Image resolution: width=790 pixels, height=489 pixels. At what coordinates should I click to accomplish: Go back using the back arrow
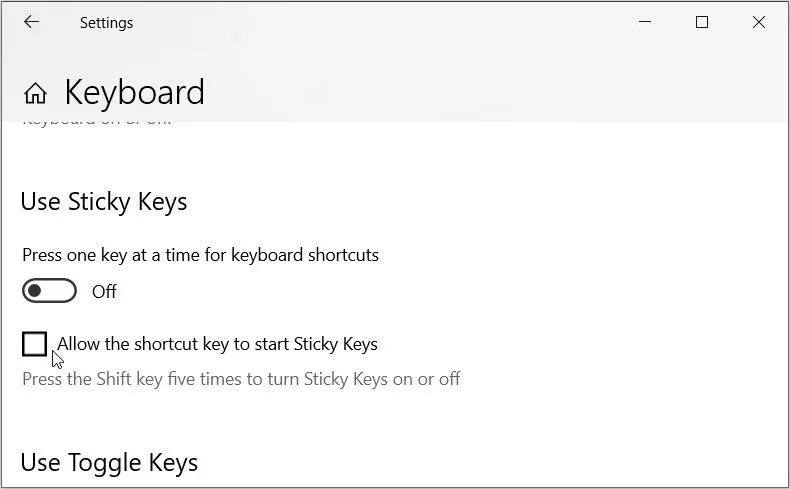click(31, 22)
